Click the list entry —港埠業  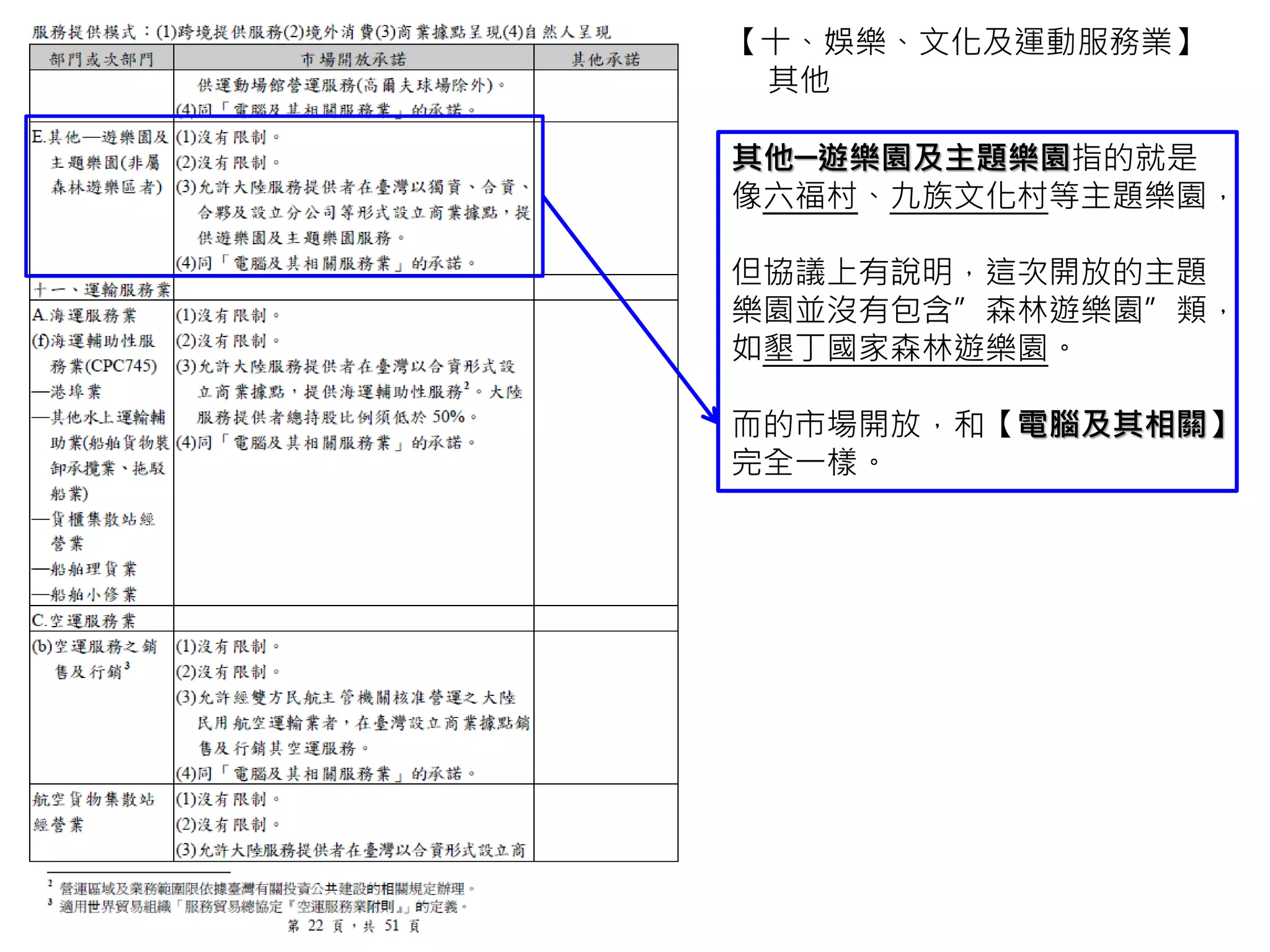tap(67, 392)
